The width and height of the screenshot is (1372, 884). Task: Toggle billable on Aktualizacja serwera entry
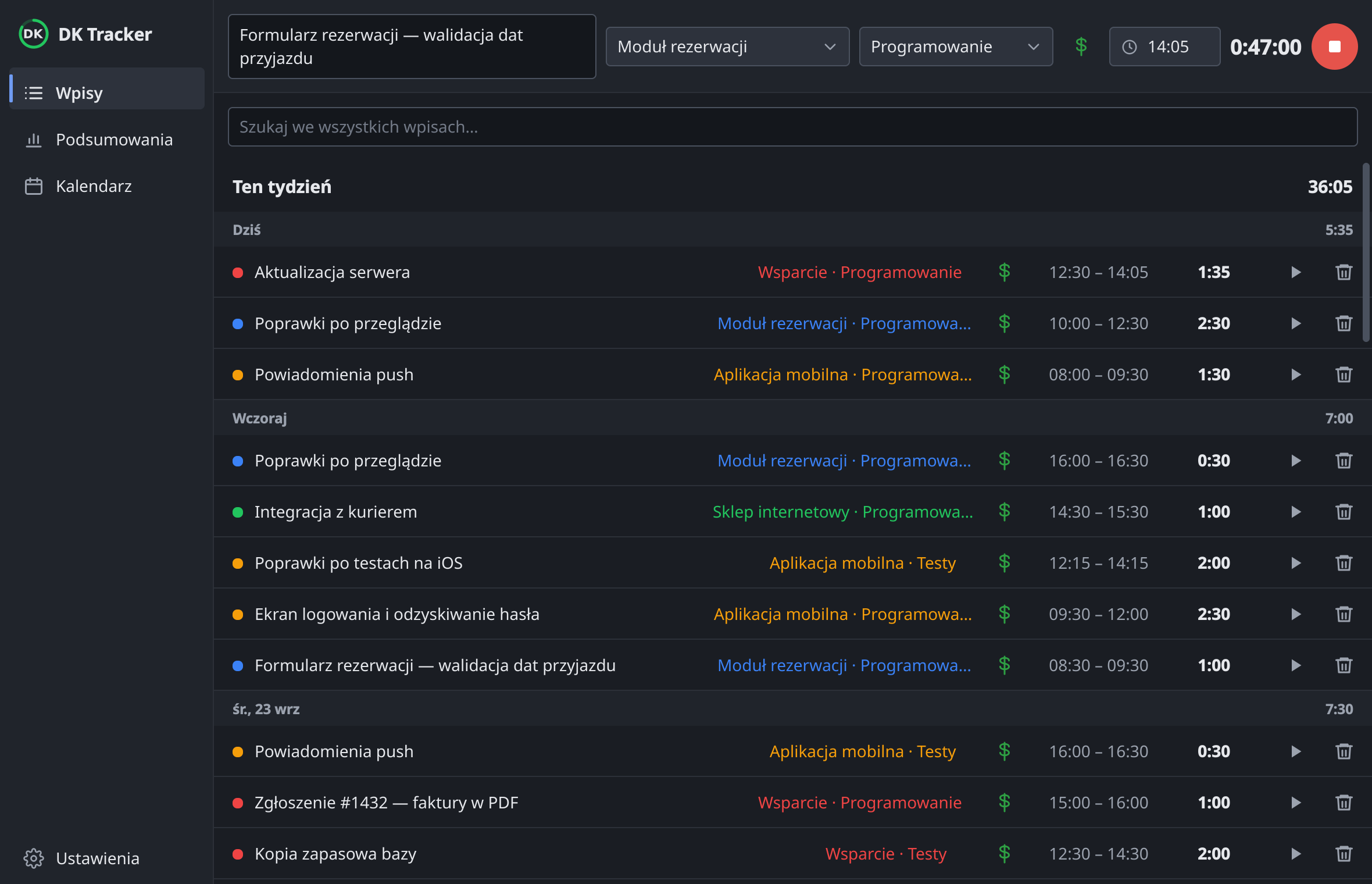coord(1004,272)
